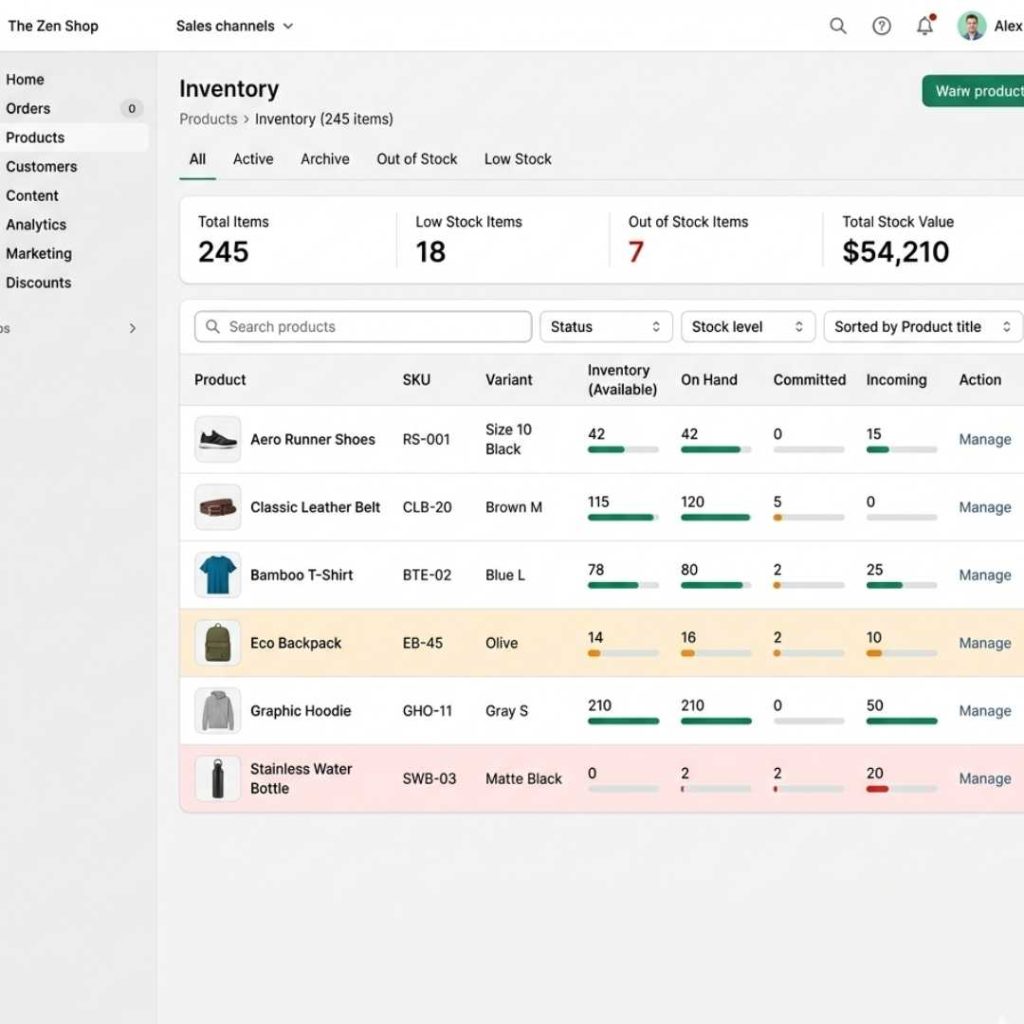Image resolution: width=1024 pixels, height=1024 pixels.
Task: Open the Status filter dropdown
Action: click(x=605, y=326)
